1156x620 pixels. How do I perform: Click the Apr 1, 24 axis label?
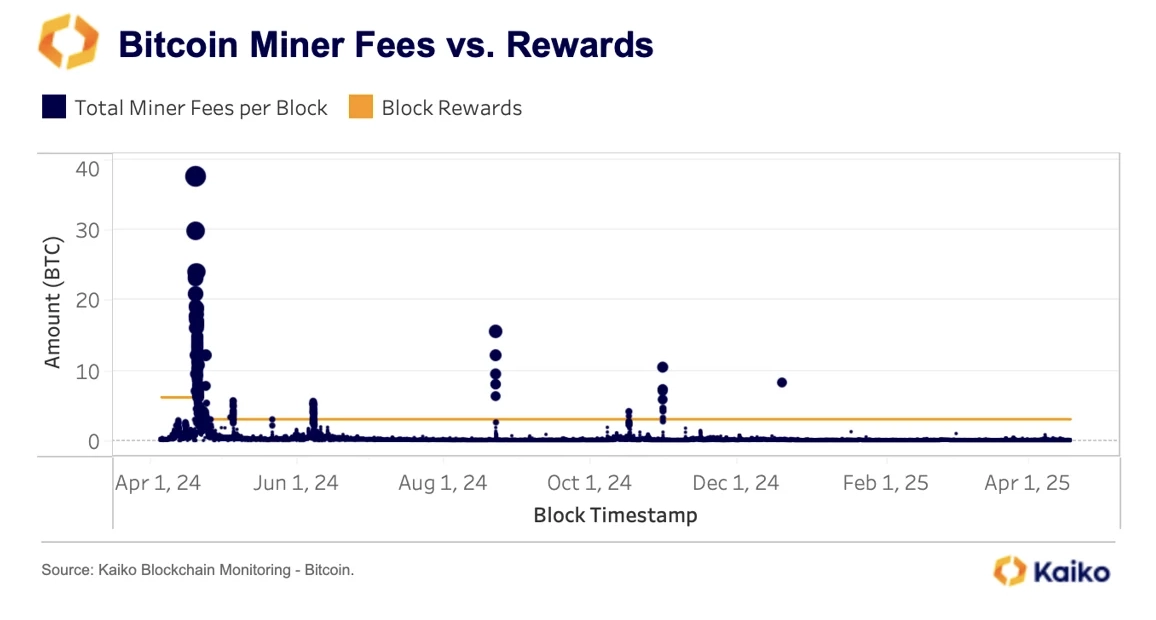click(157, 483)
